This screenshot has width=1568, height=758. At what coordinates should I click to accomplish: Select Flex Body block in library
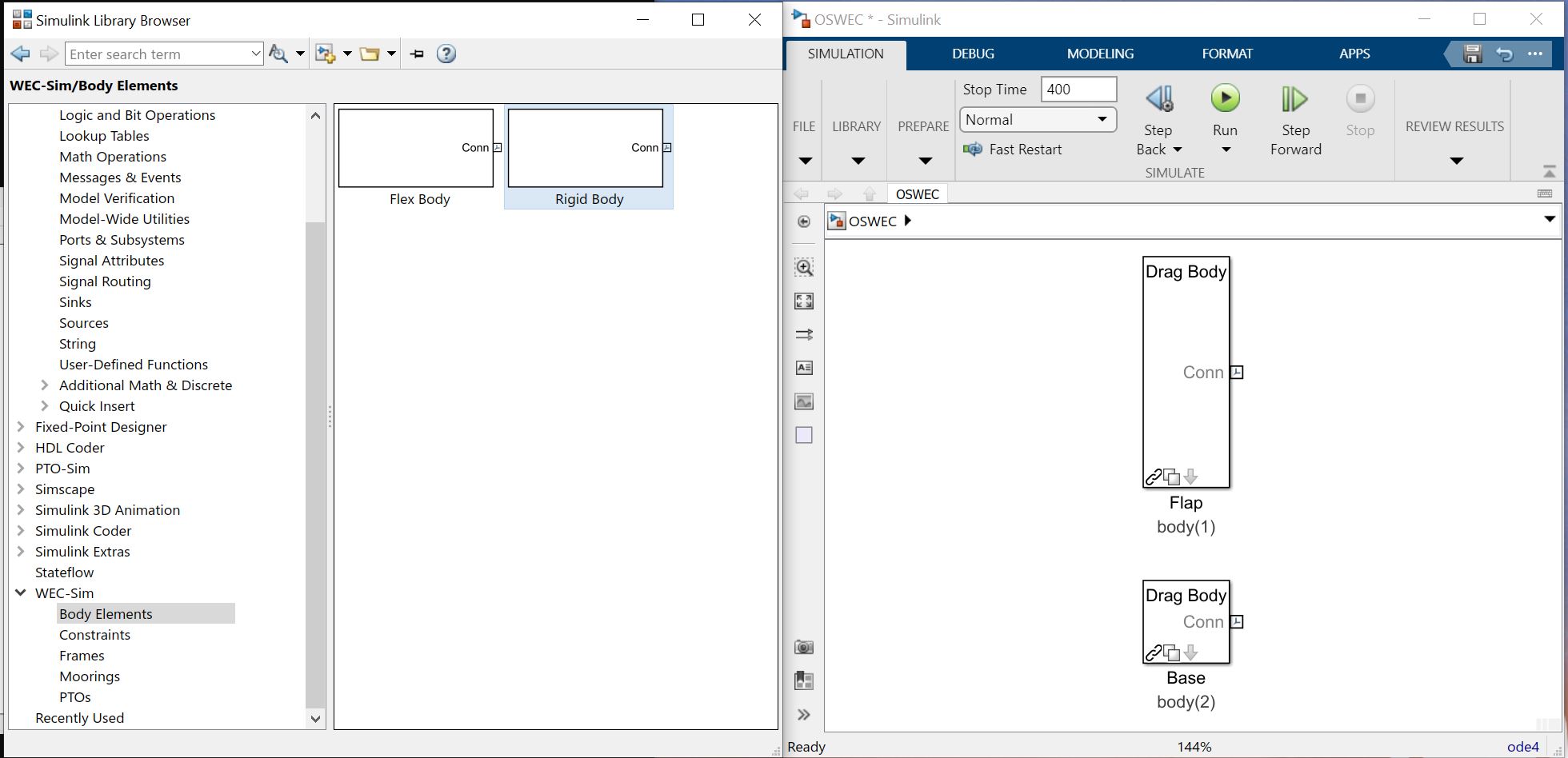[x=420, y=158]
